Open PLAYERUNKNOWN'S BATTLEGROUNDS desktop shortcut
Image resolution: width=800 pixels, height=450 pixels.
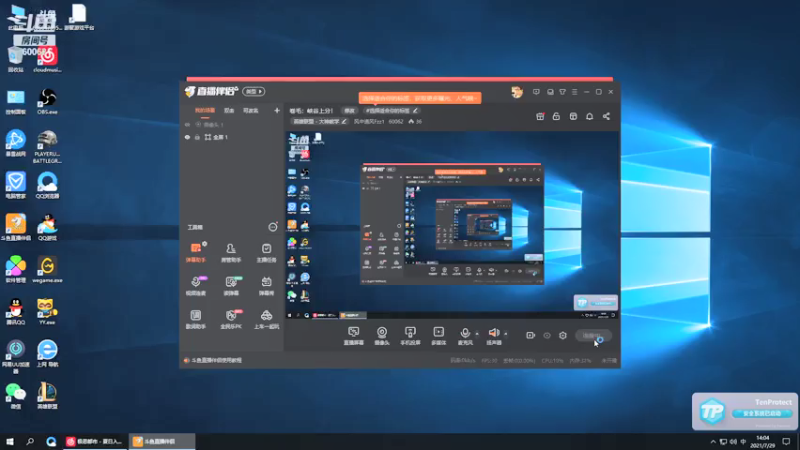pyautogui.click(x=47, y=147)
